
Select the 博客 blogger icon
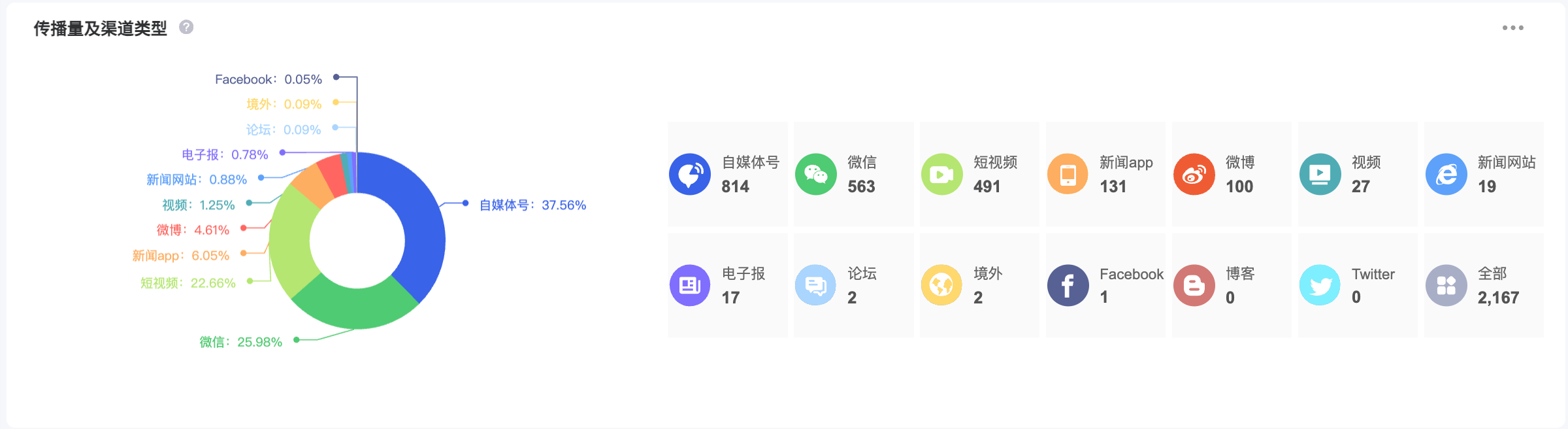[x=1194, y=285]
